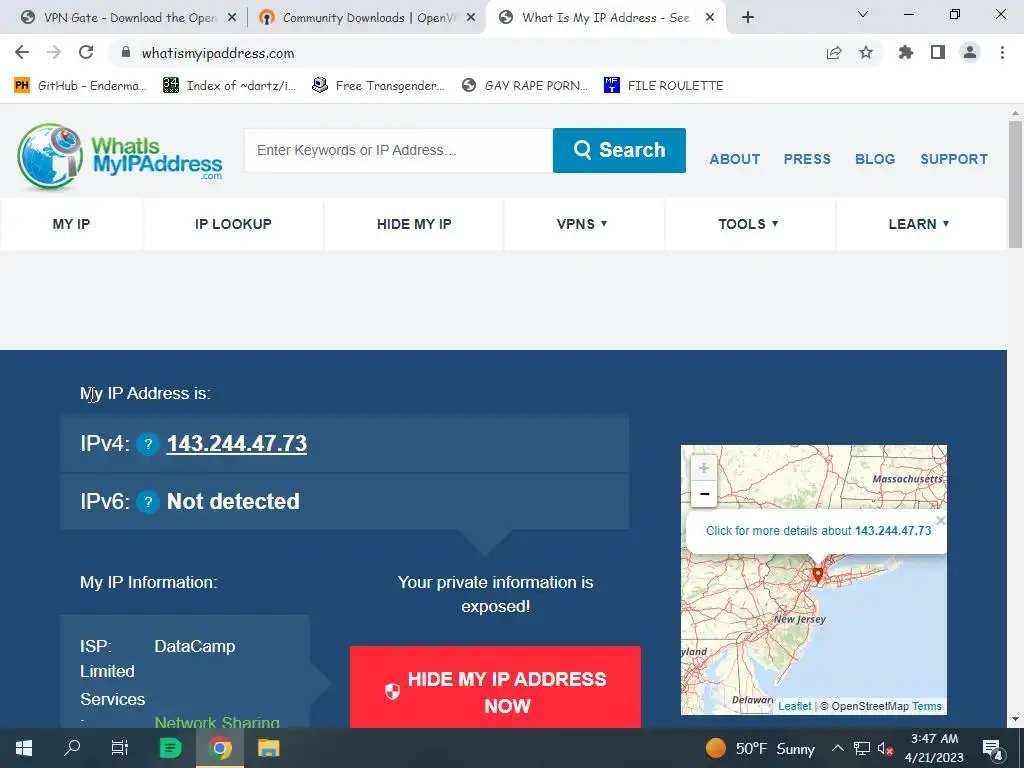Click the padlock site info icon
Image resolution: width=1024 pixels, height=768 pixels.
pyautogui.click(x=127, y=52)
